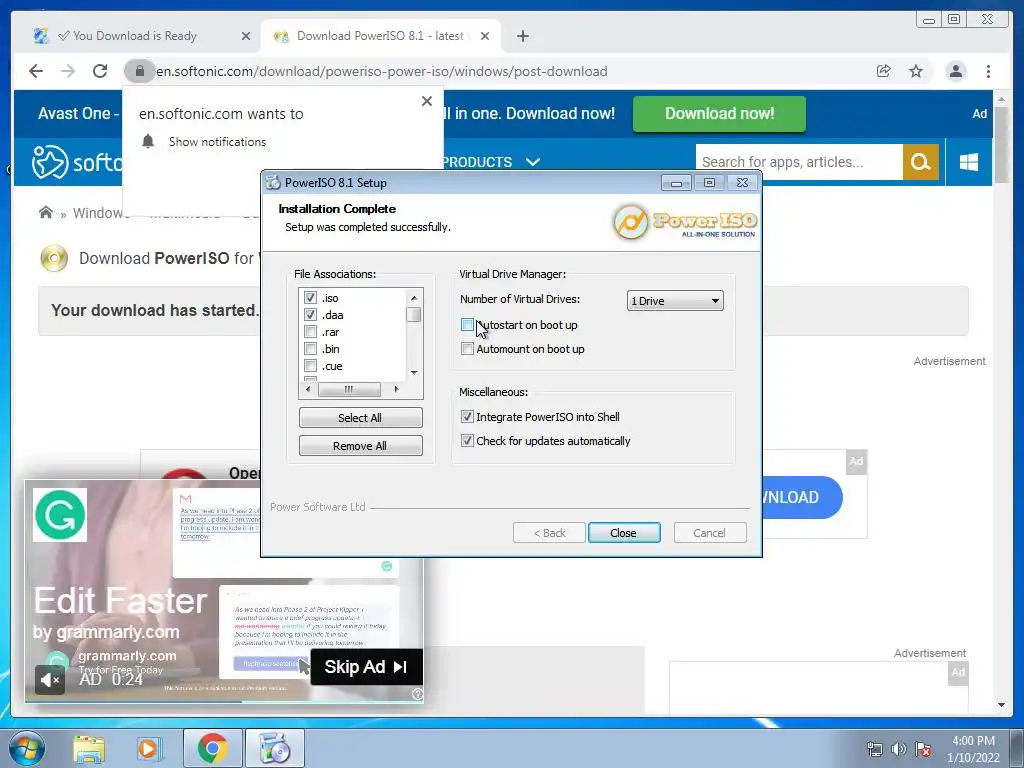Skip the Grammarly video ad
Image resolution: width=1024 pixels, height=768 pixels.
point(366,667)
